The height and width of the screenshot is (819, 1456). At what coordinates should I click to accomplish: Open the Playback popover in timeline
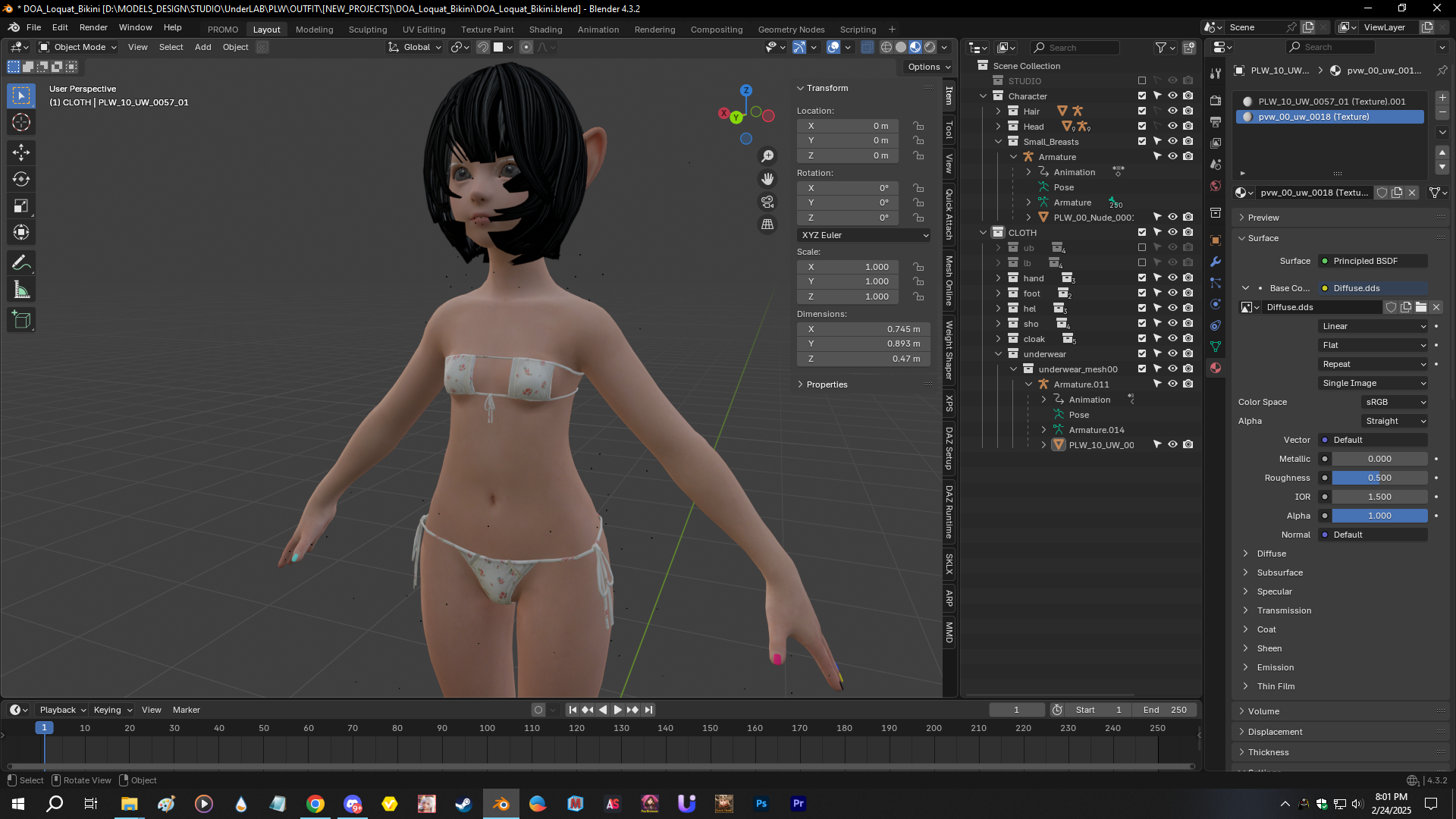click(62, 710)
